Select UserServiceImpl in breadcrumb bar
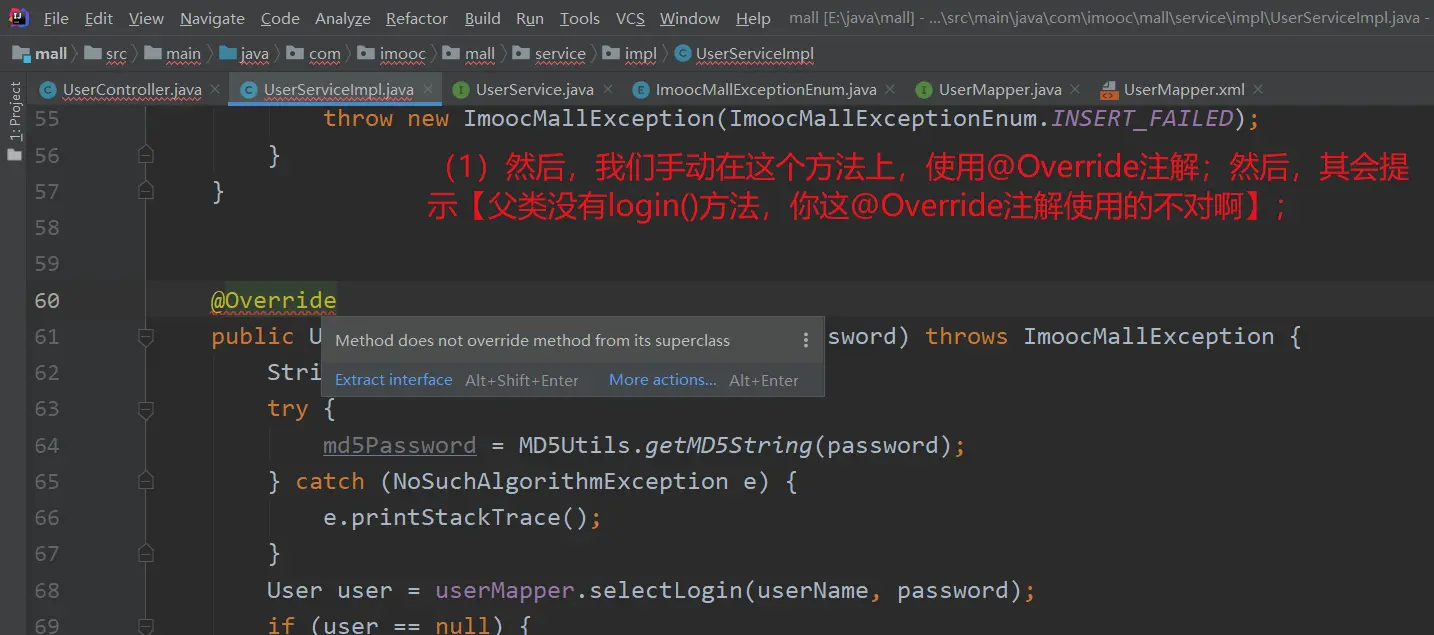The height and width of the screenshot is (635, 1434). 744,54
